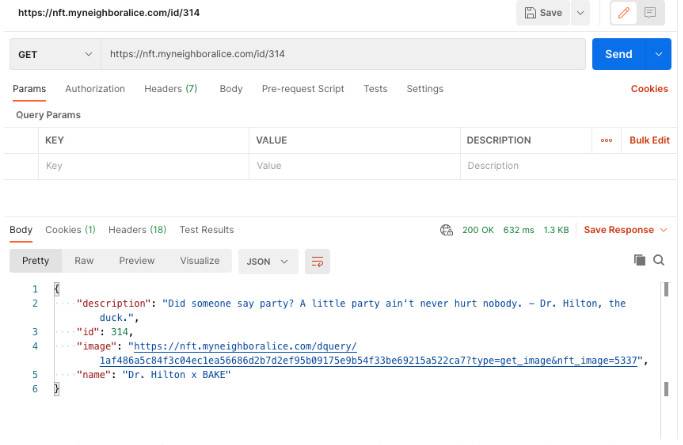Image resolution: width=683 pixels, height=445 pixels.
Task: Copy the response body with the copy icon
Action: tap(640, 260)
